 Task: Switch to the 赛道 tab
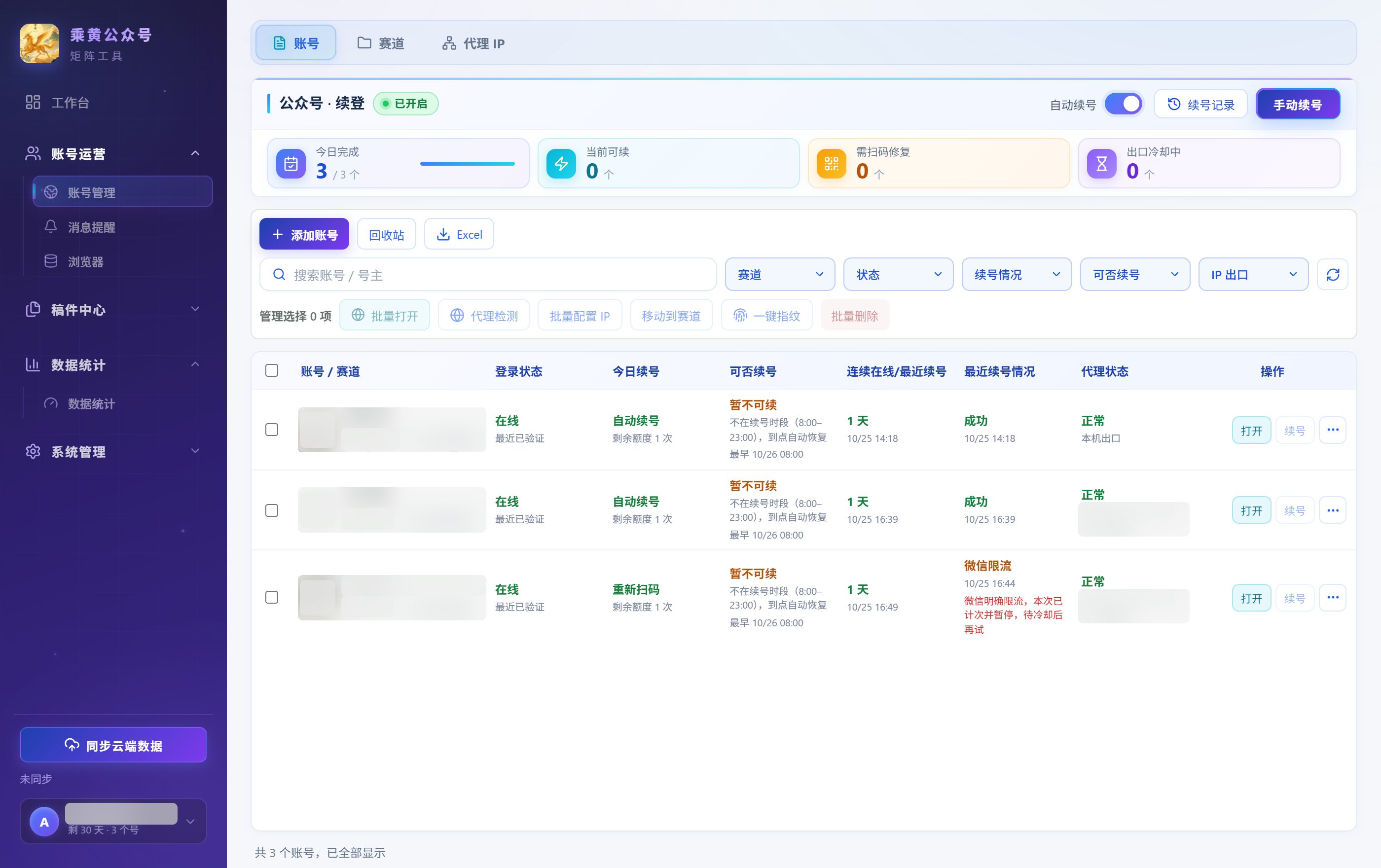tap(381, 43)
